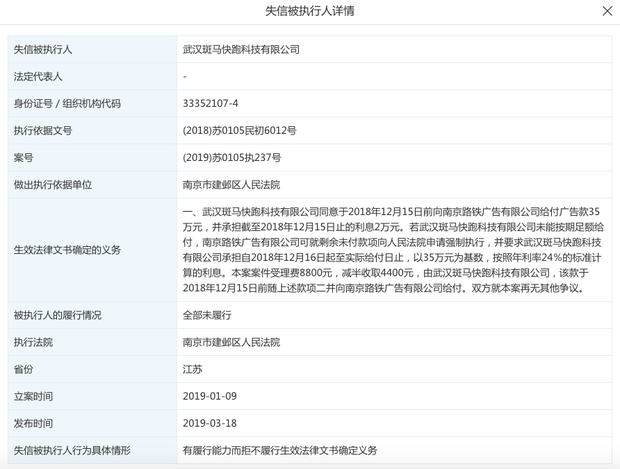Select organization code 33352107-4
Image resolution: width=620 pixels, height=469 pixels.
210,104
